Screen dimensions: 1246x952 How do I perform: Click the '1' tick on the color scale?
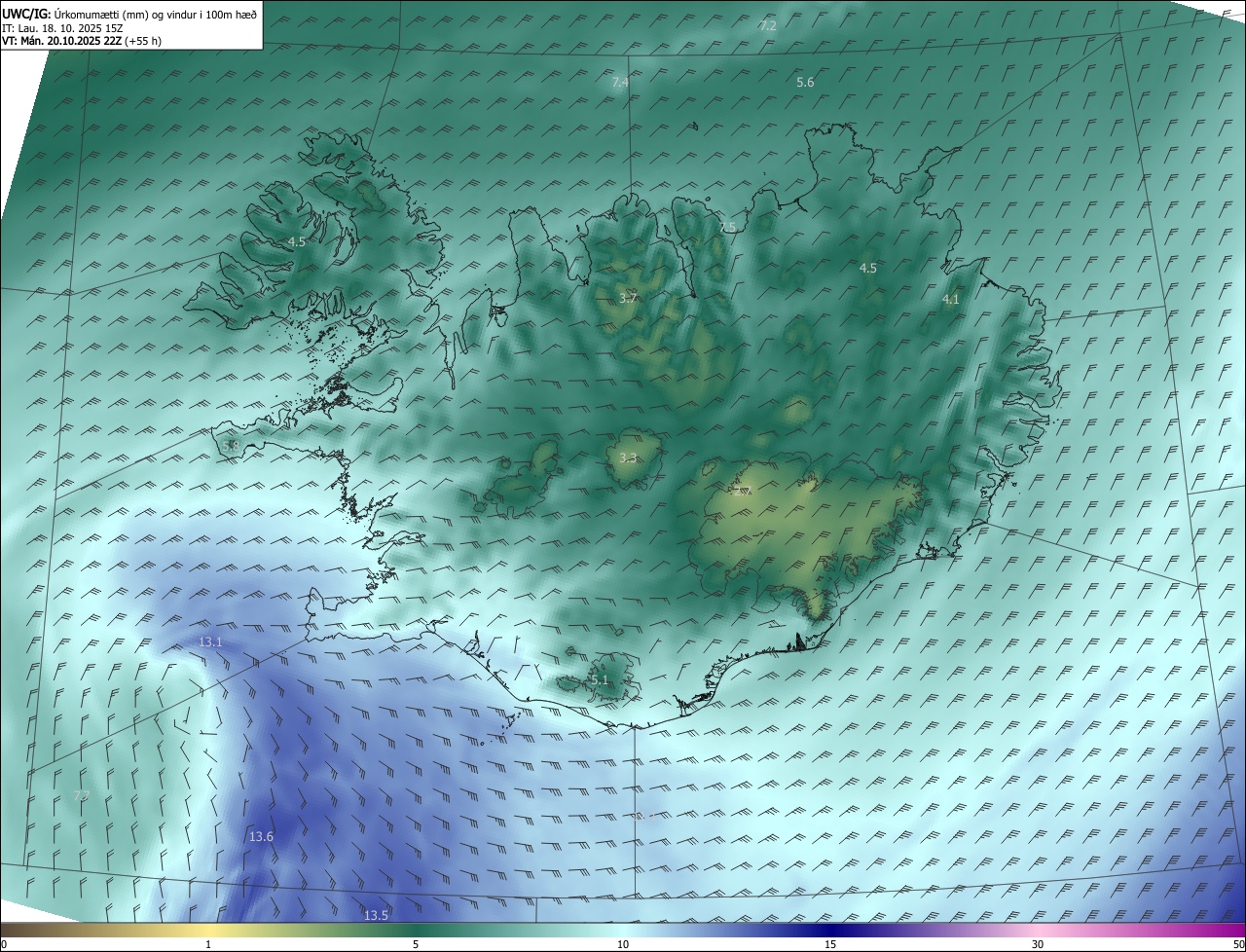pyautogui.click(x=208, y=944)
